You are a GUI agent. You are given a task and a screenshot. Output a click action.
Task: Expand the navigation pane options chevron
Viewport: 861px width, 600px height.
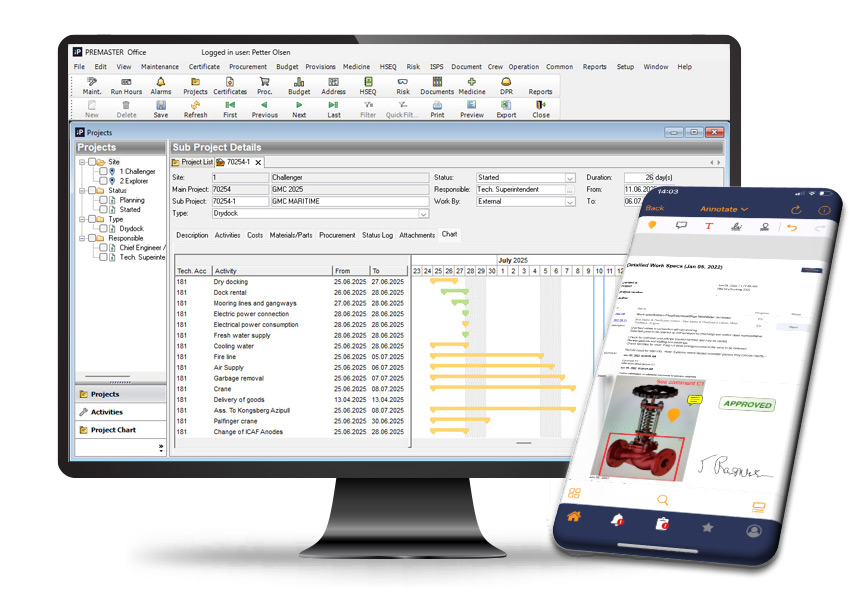click(x=161, y=448)
